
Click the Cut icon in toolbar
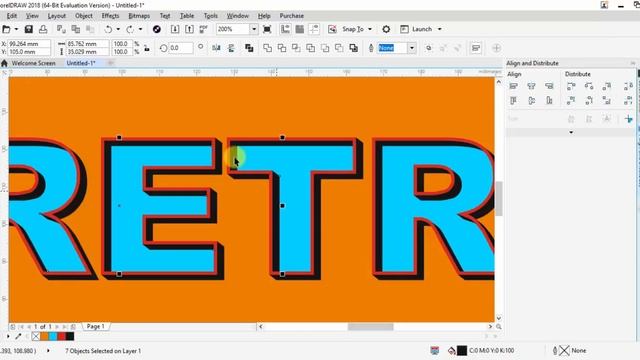tap(61, 29)
